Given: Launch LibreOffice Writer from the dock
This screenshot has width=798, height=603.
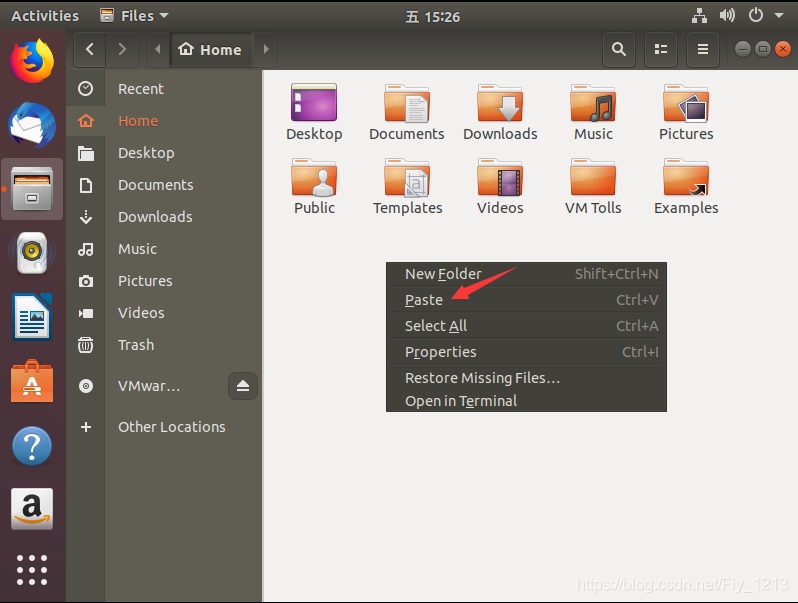Looking at the screenshot, I should (32, 317).
